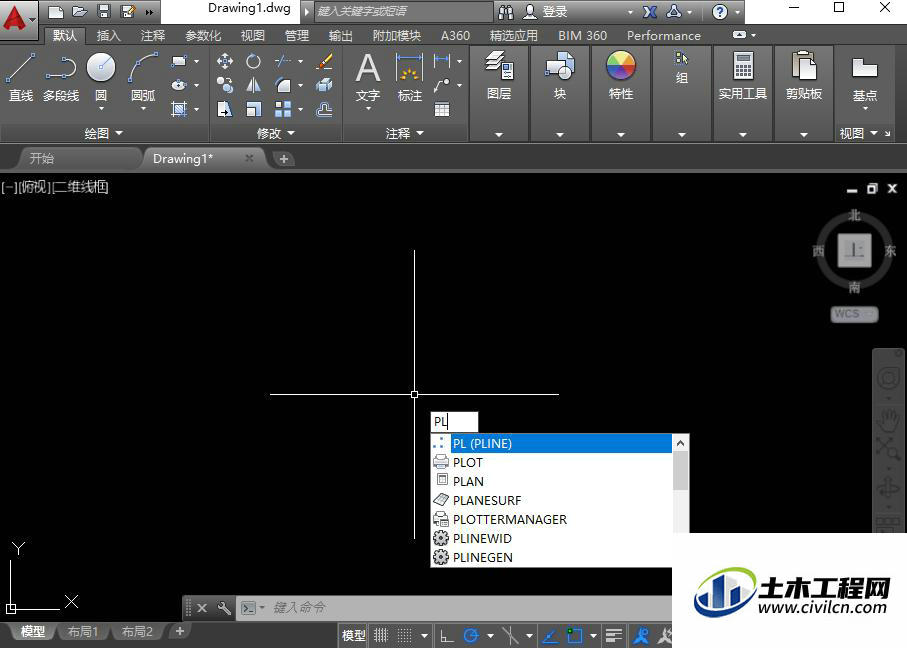The height and width of the screenshot is (648, 907).
Task: Click the Stretch tool icon
Action: [225, 109]
